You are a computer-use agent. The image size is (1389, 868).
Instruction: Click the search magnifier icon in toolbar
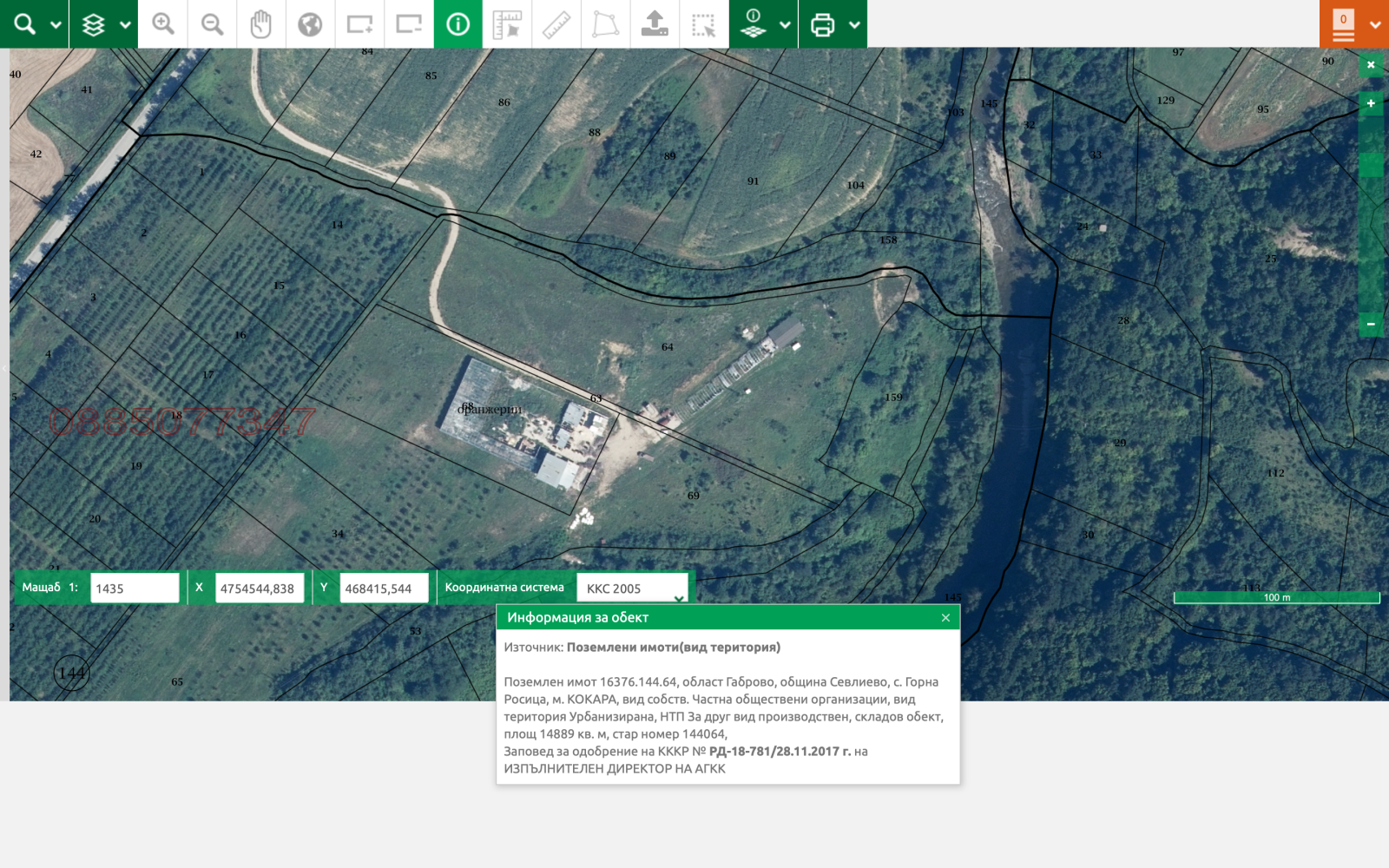(24, 24)
